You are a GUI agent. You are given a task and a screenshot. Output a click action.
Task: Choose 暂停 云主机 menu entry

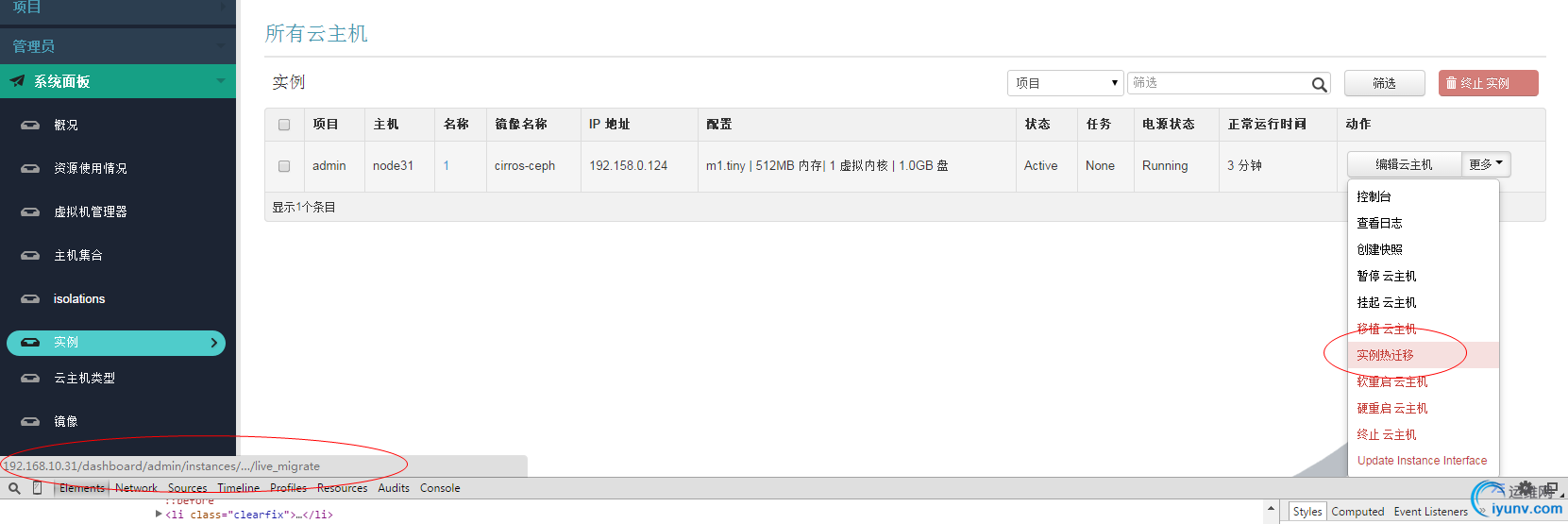[x=1424, y=276]
